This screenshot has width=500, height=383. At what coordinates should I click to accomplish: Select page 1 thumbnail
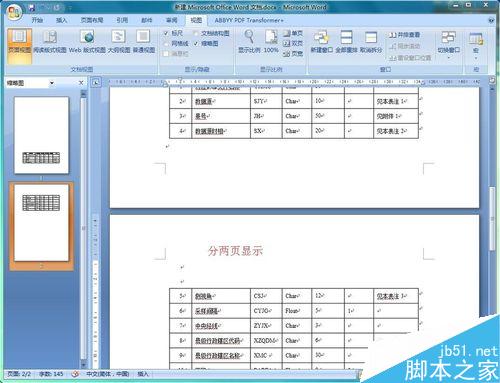(x=41, y=135)
